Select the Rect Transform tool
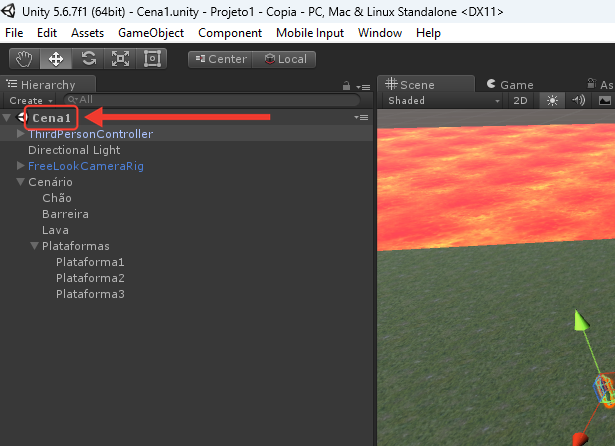The width and height of the screenshot is (615, 446). [152, 59]
